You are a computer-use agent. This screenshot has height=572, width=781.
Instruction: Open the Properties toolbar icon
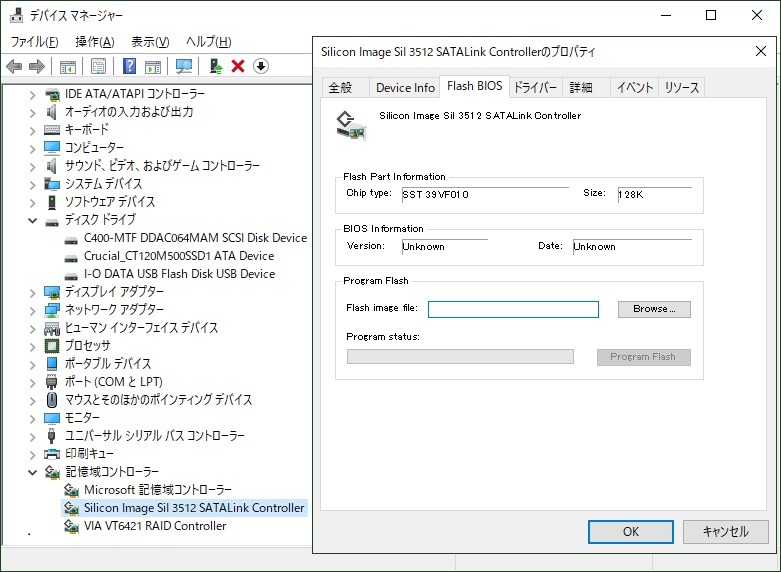click(99, 66)
